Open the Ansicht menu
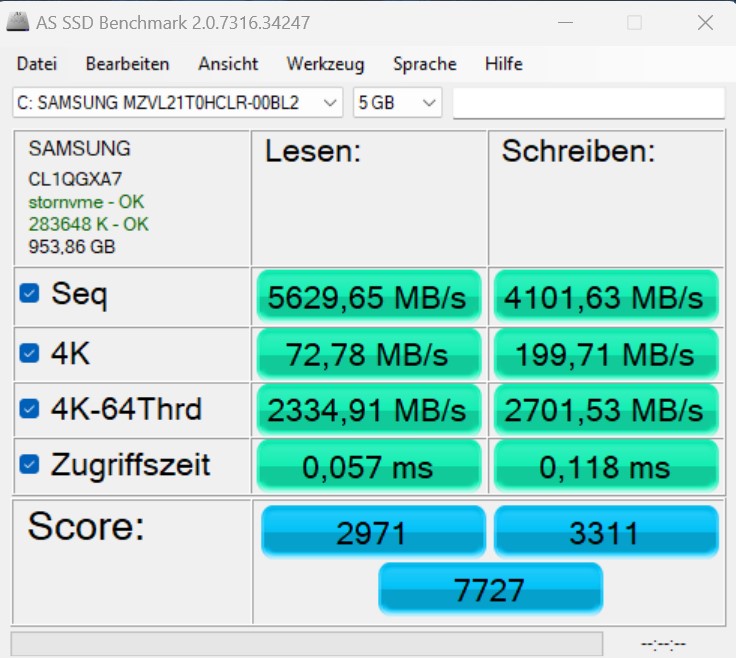The height and width of the screenshot is (658, 736). coord(228,64)
